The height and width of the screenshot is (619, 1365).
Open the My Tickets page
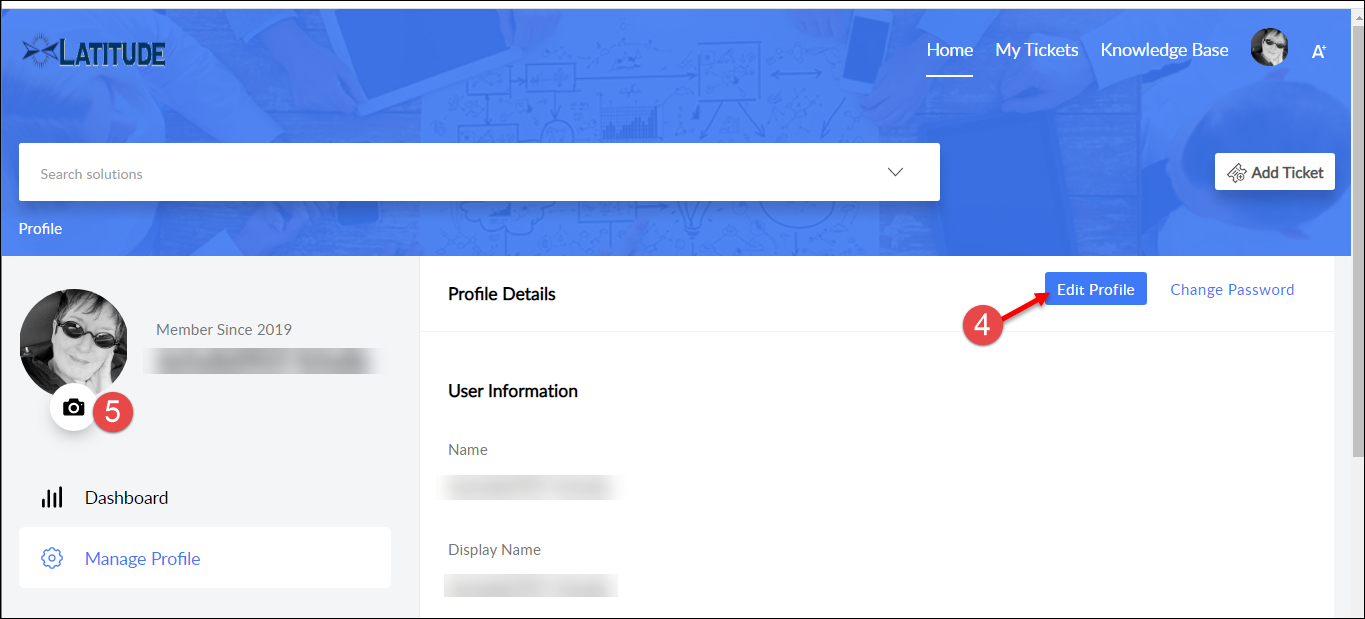[x=1036, y=50]
